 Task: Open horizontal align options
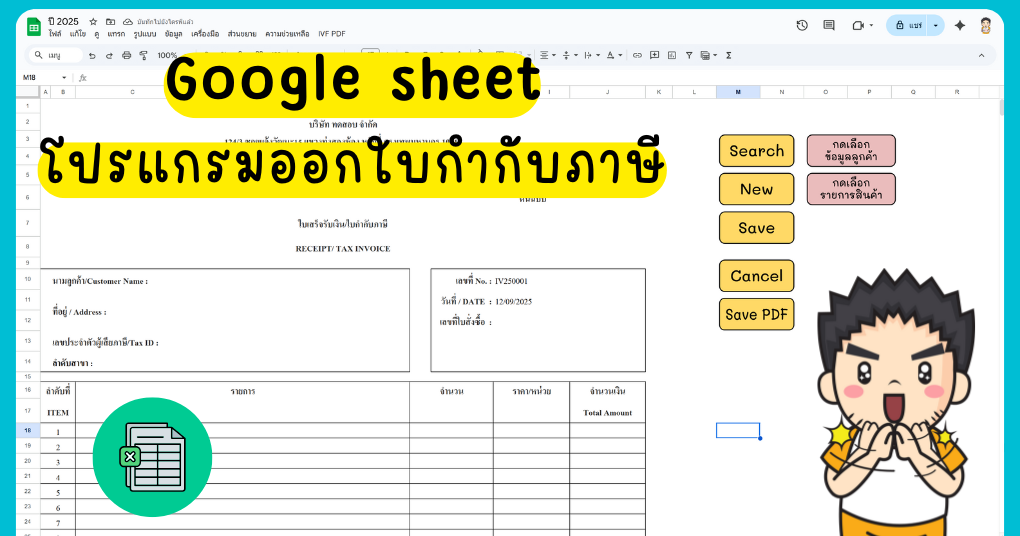pyautogui.click(x=548, y=55)
